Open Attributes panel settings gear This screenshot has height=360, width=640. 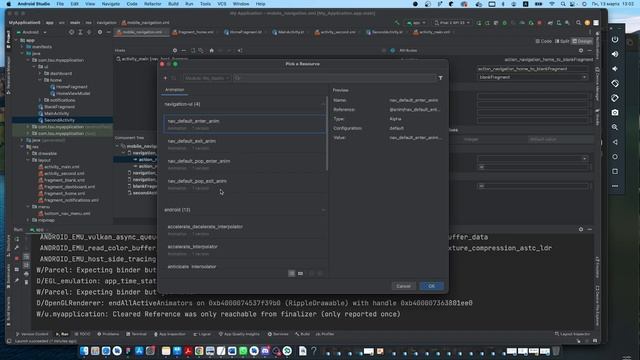(x=581, y=51)
